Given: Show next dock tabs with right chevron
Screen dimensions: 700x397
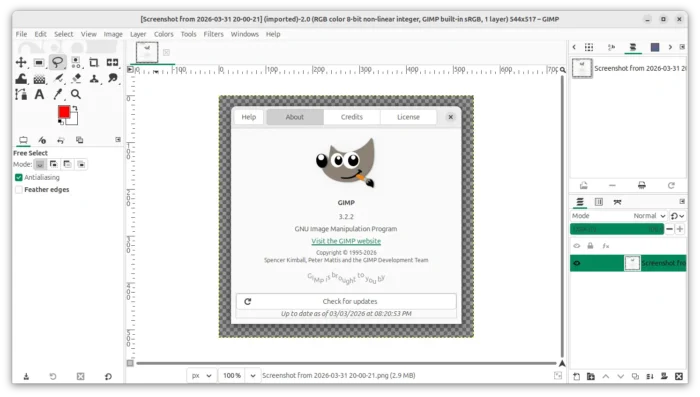Looking at the screenshot, I should [670, 47].
